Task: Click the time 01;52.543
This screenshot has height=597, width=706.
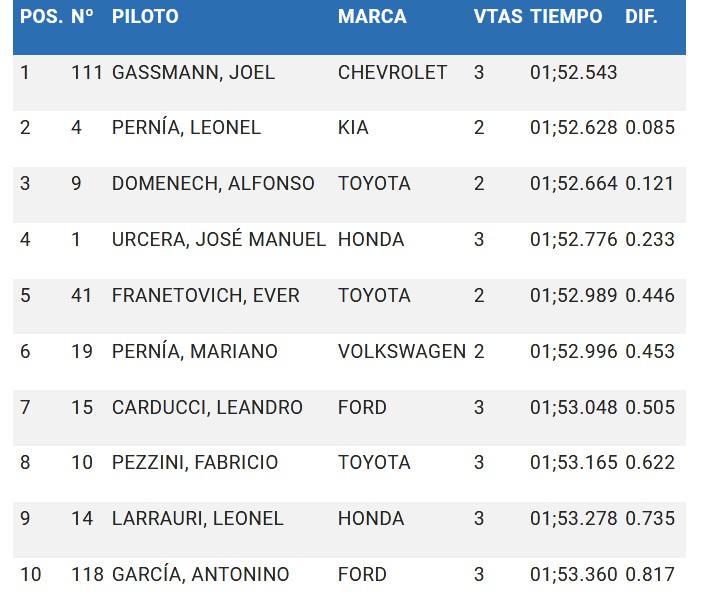Action: pos(573,73)
